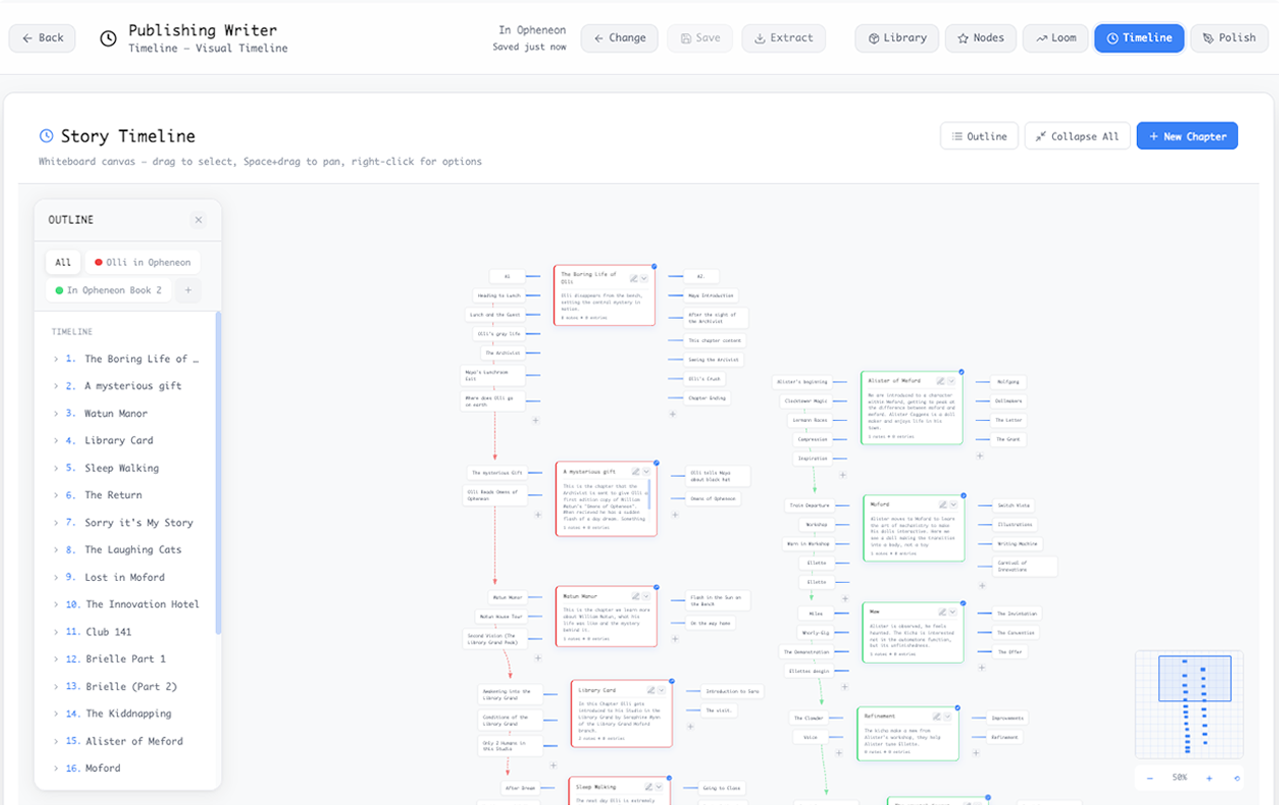Image resolution: width=1279 pixels, height=805 pixels.
Task: Select the 'All' filter tab in Outline panel
Action: coord(62,261)
